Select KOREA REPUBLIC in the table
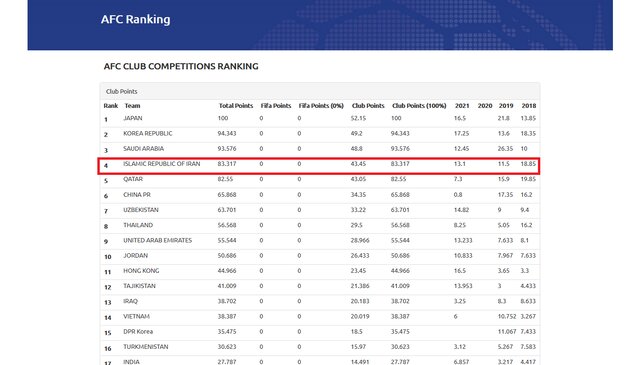The image size is (640, 365). coord(148,134)
